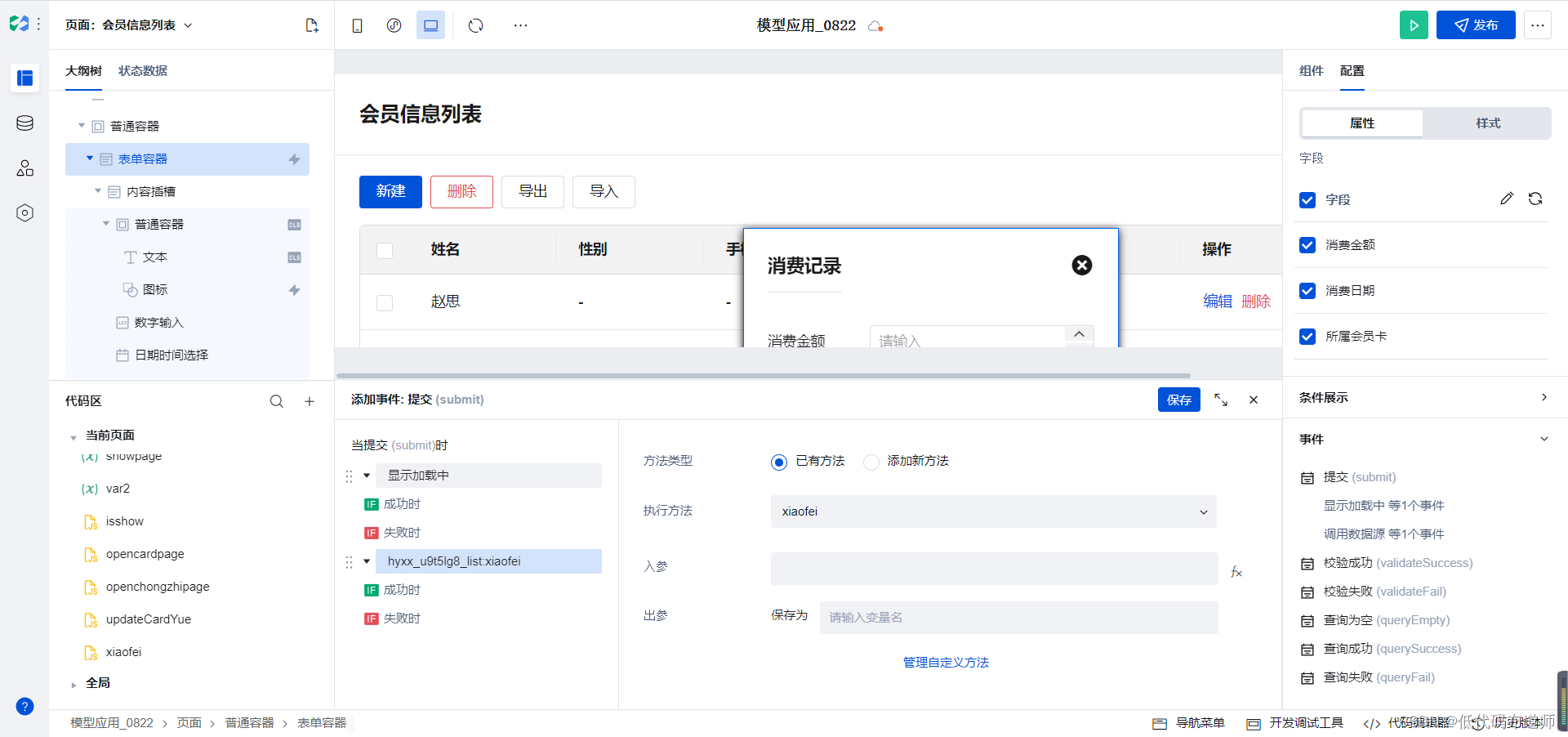Click the refresh canvas icon
Image resolution: width=1568 pixels, height=737 pixels.
pos(476,25)
